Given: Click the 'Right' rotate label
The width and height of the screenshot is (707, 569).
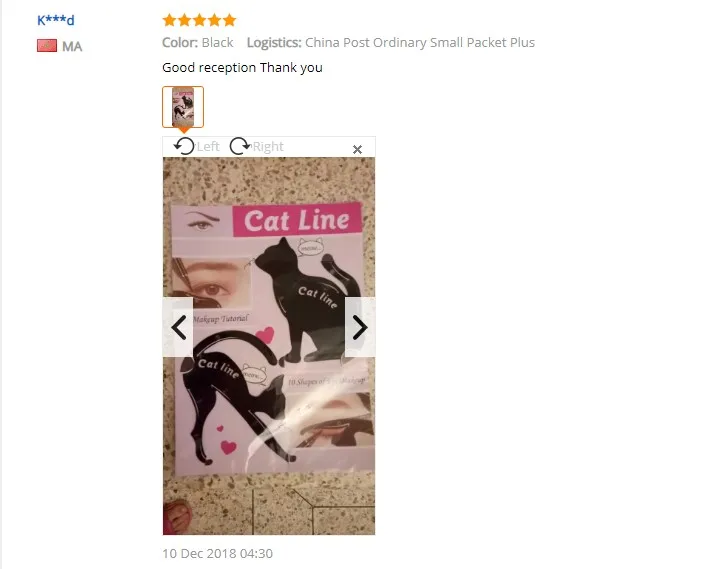Looking at the screenshot, I should tap(268, 147).
